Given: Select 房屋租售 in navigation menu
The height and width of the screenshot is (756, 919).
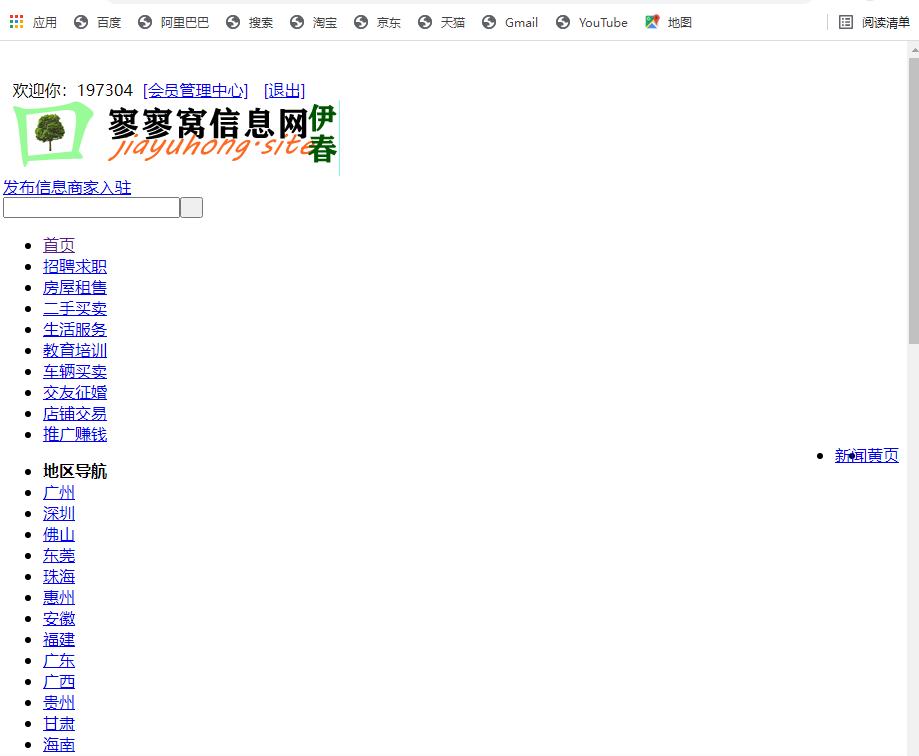Looking at the screenshot, I should (x=75, y=288).
